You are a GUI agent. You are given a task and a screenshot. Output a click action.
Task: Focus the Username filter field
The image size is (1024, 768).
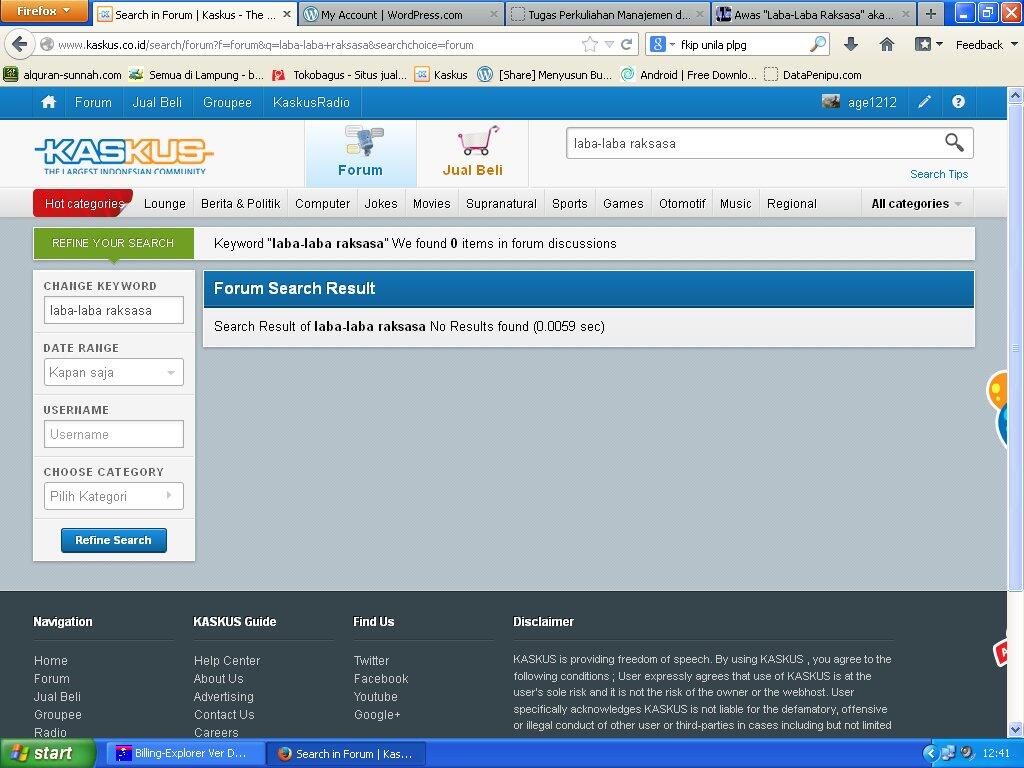114,434
